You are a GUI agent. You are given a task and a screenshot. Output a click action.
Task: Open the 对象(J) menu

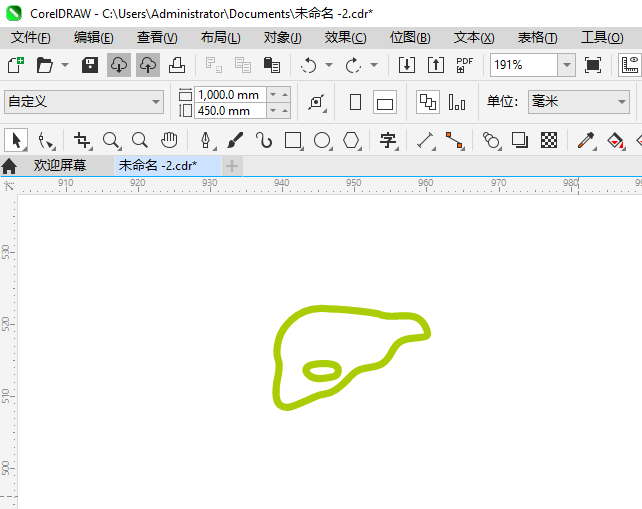283,38
